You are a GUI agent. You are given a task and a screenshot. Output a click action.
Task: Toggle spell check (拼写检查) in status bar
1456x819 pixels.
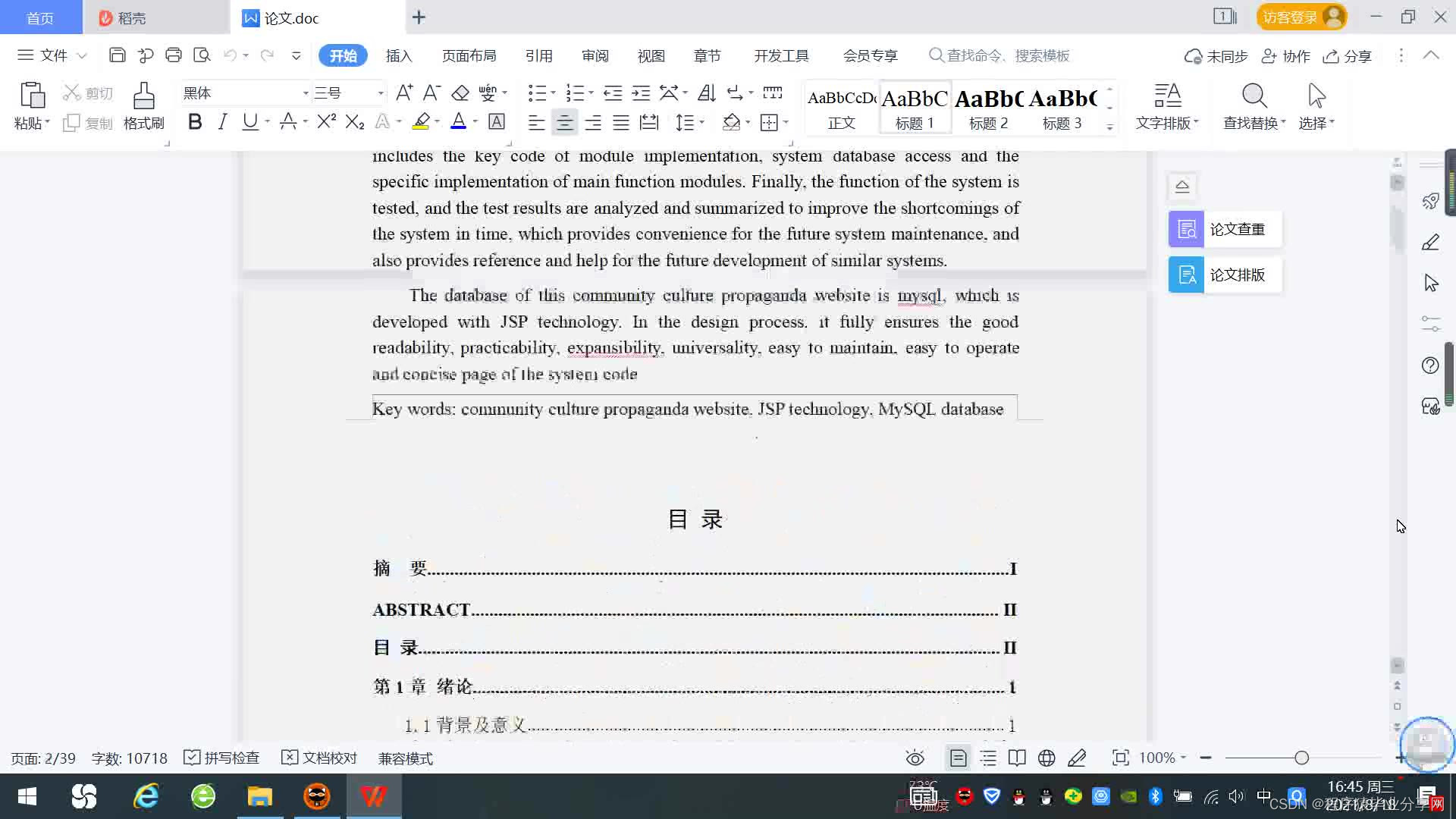[x=221, y=758]
